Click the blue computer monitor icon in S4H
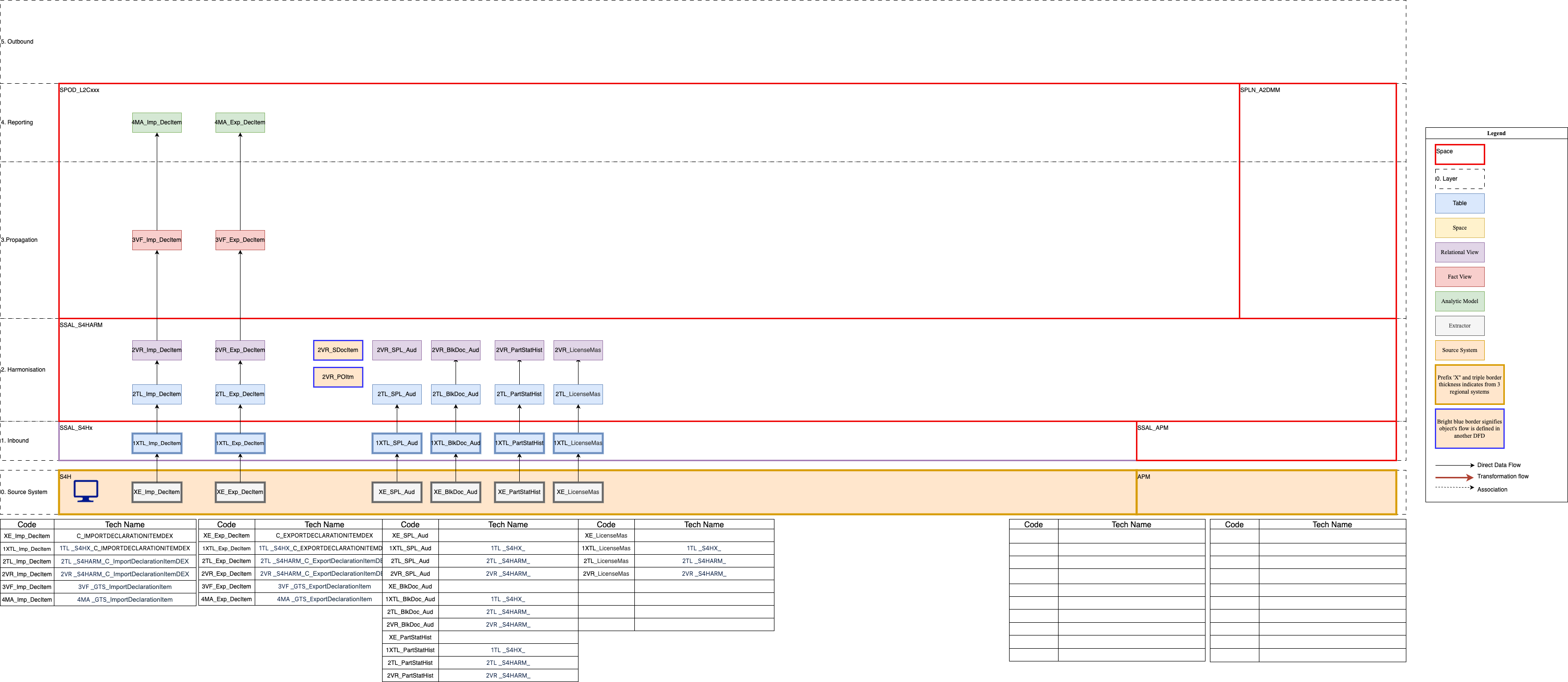The width and height of the screenshot is (1568, 682). coord(86,491)
